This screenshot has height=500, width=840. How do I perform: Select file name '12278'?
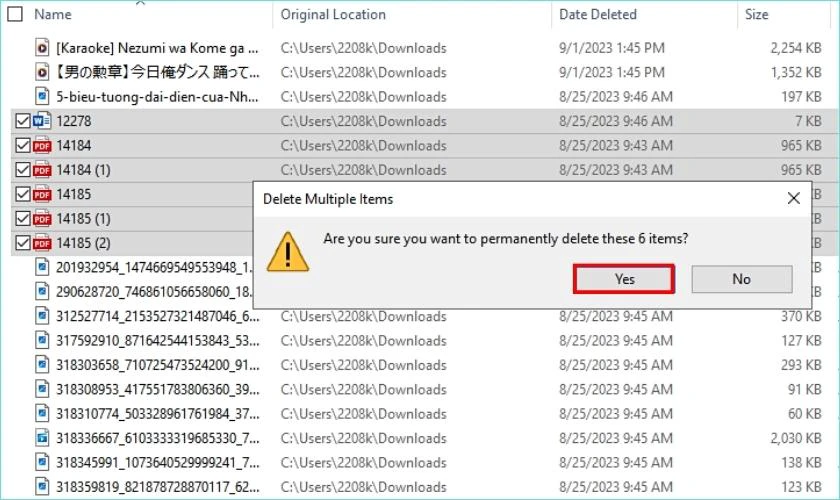pyautogui.click(x=73, y=121)
